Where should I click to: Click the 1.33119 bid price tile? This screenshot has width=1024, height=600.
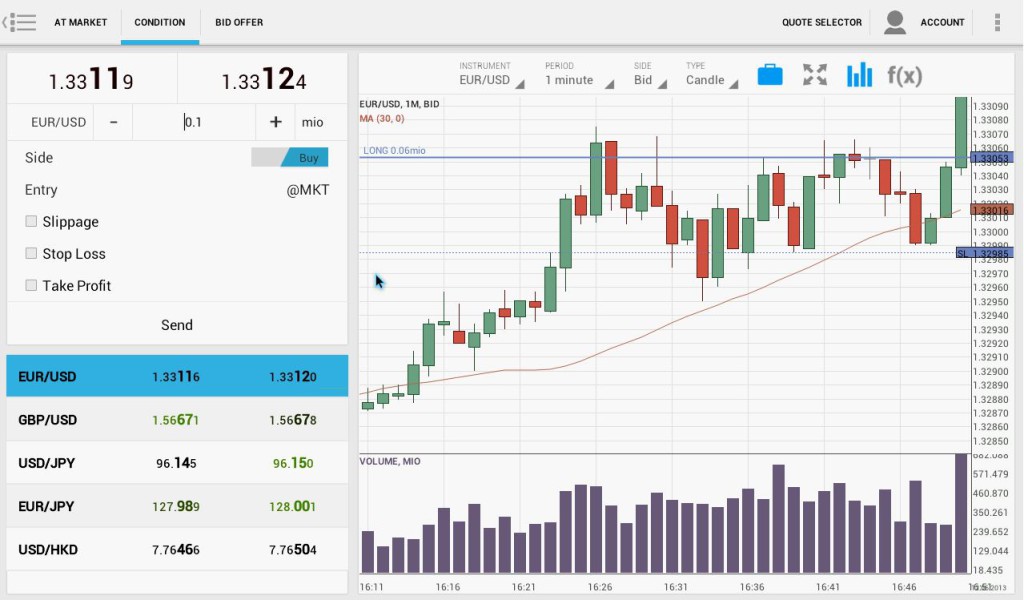91,79
